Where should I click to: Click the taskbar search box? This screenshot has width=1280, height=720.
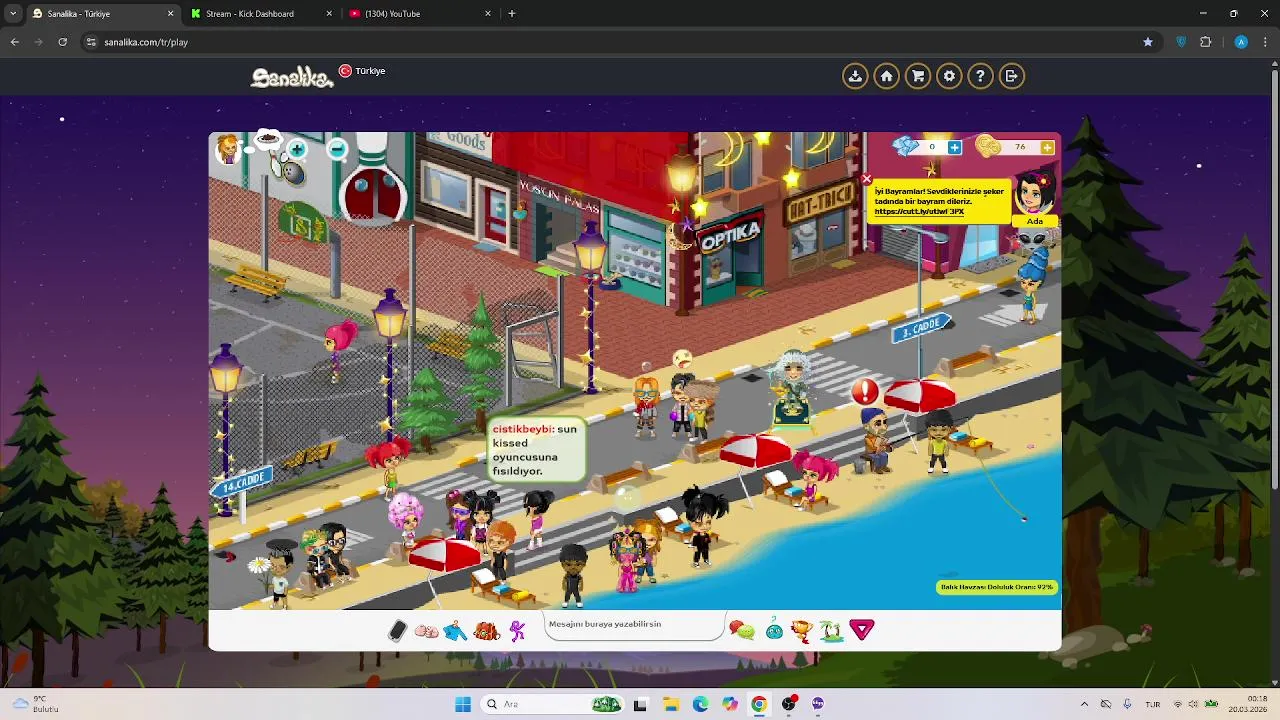(552, 704)
